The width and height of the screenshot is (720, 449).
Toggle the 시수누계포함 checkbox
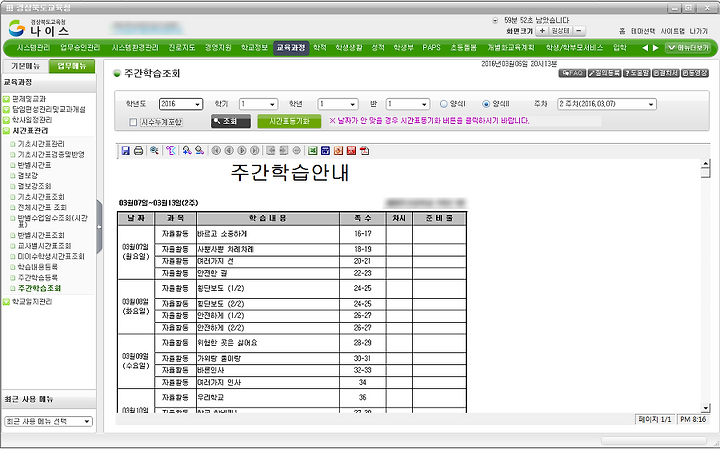coord(133,122)
